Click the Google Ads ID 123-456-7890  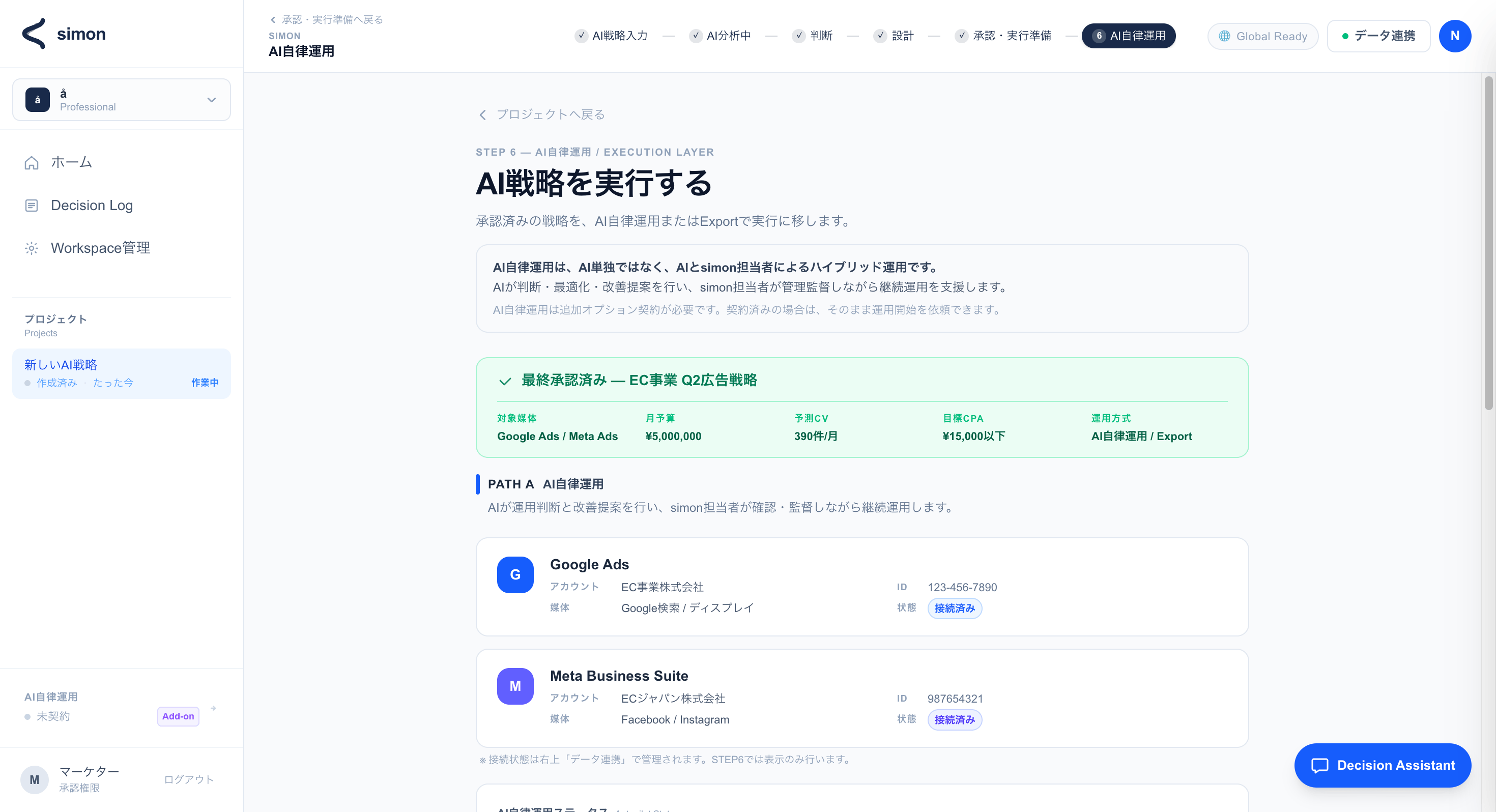(x=962, y=587)
